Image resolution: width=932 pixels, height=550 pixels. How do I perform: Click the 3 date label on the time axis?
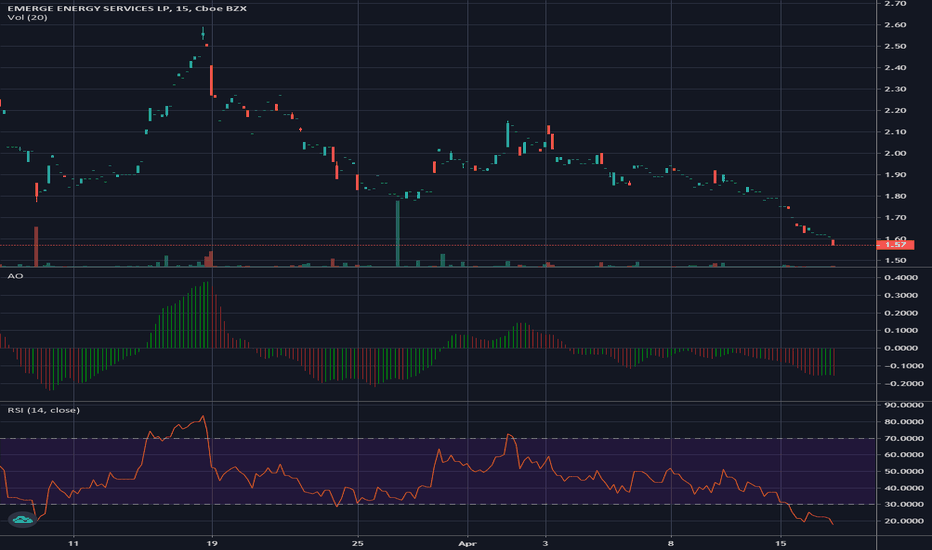pos(546,543)
